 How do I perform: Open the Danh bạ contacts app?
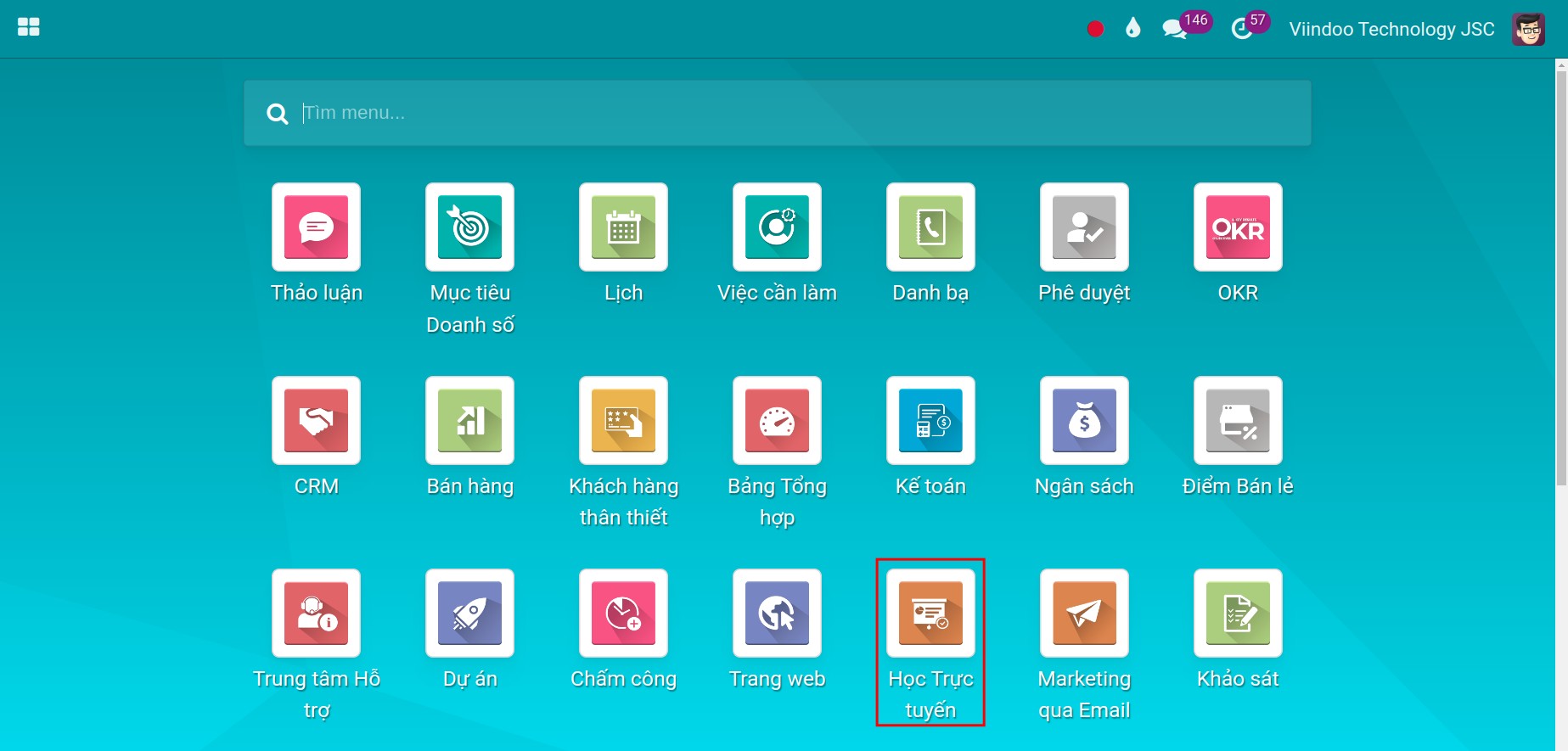click(x=930, y=227)
